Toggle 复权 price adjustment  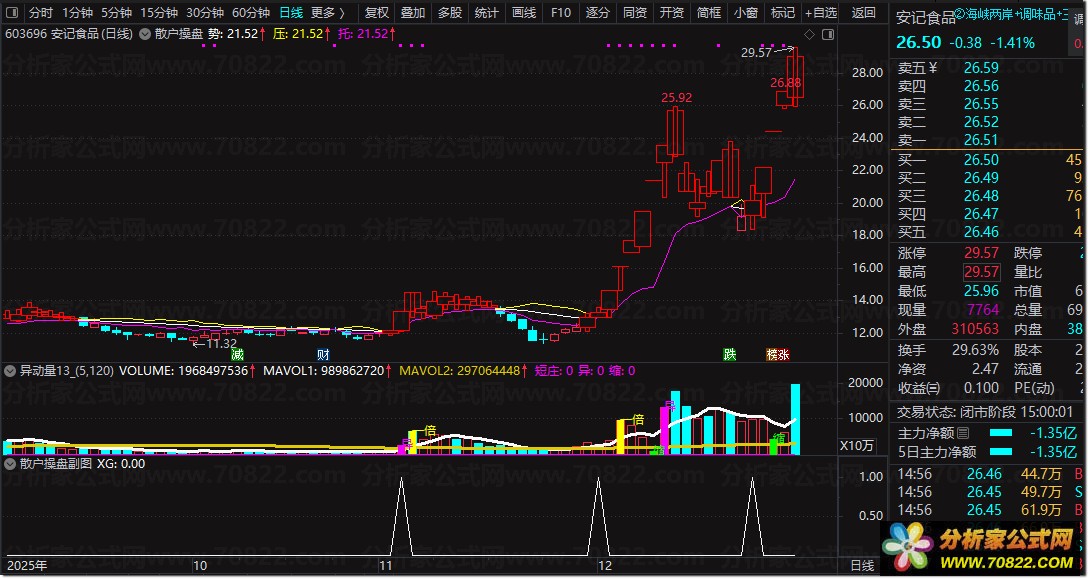(377, 13)
